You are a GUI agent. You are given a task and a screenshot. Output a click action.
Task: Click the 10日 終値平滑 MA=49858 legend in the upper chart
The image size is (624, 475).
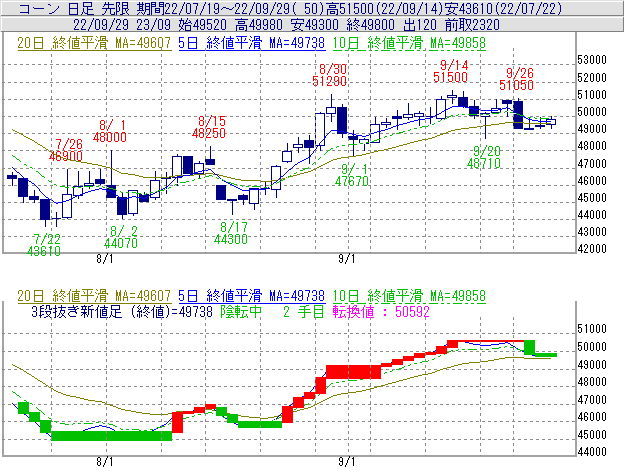(409, 43)
